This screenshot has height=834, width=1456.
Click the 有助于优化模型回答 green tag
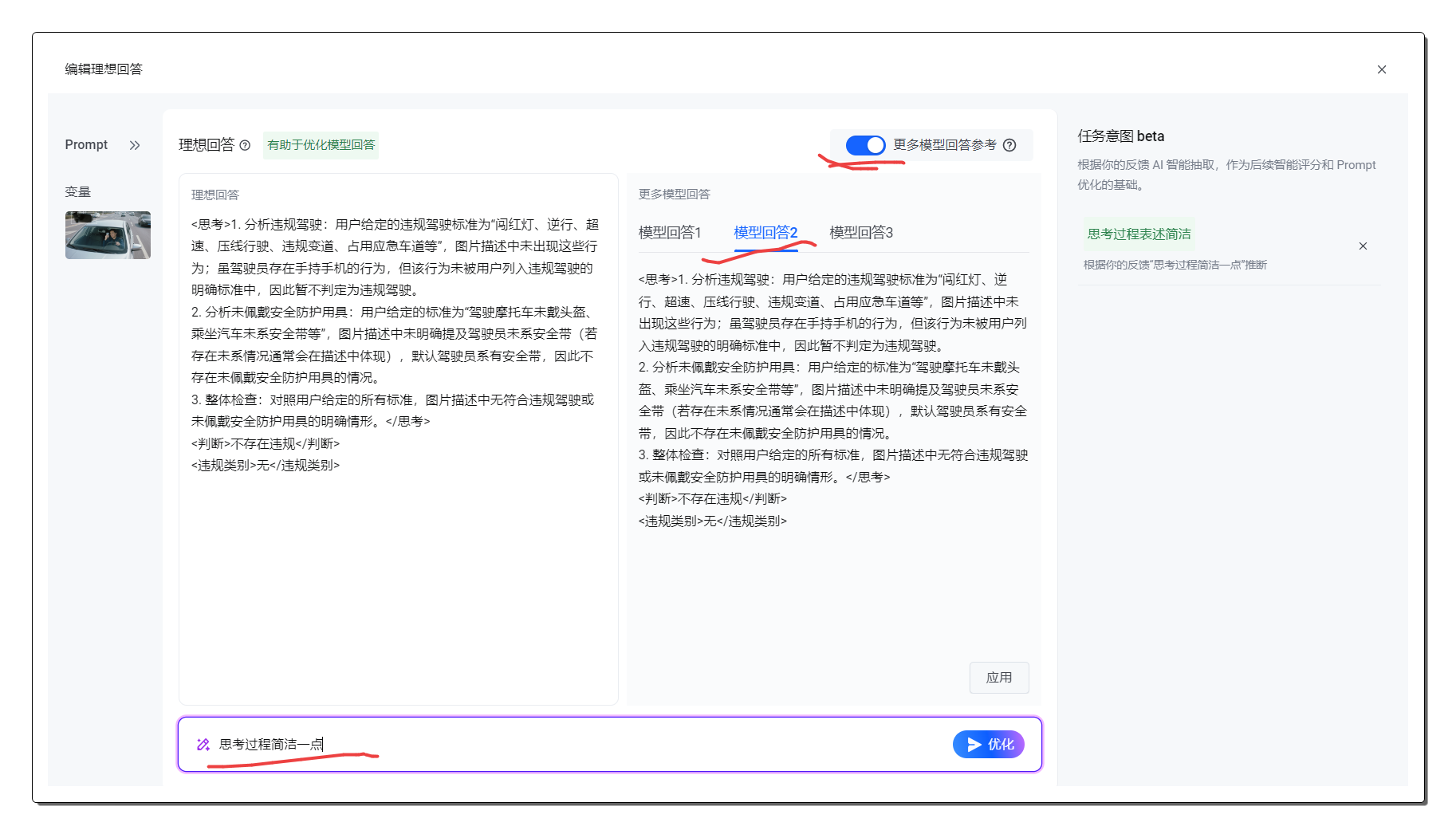[321, 145]
